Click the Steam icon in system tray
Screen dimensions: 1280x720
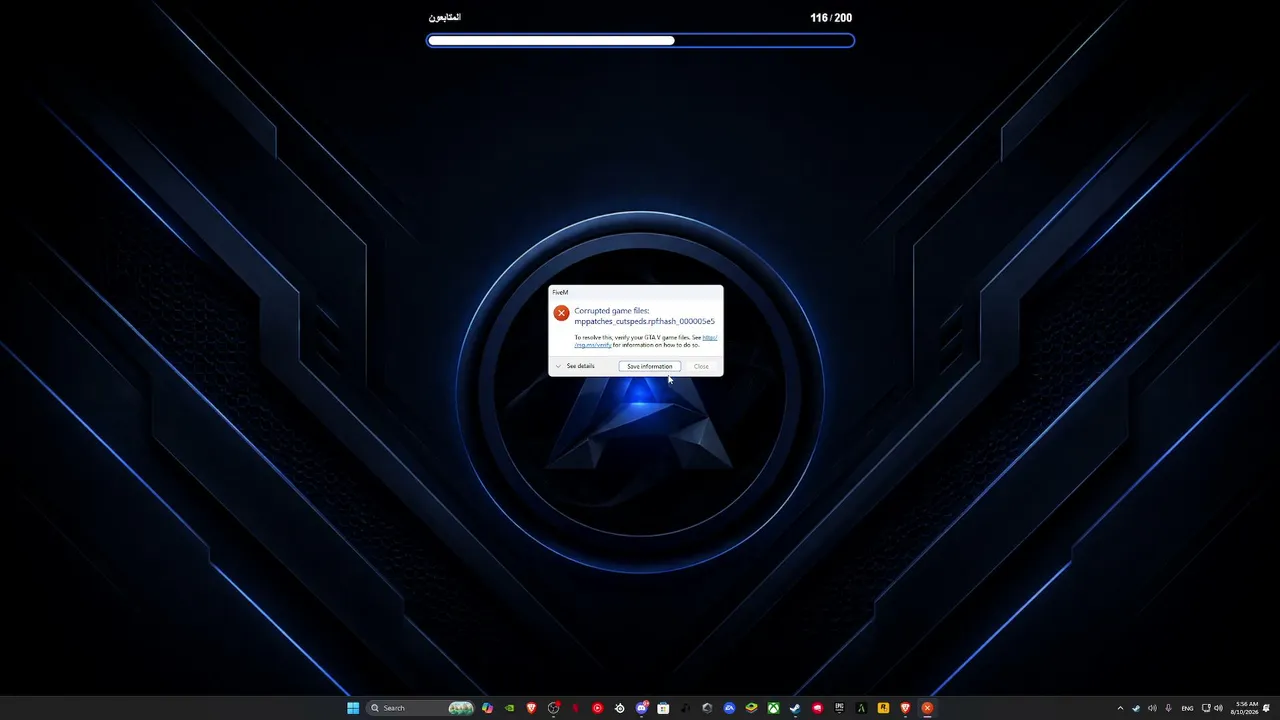1136,708
